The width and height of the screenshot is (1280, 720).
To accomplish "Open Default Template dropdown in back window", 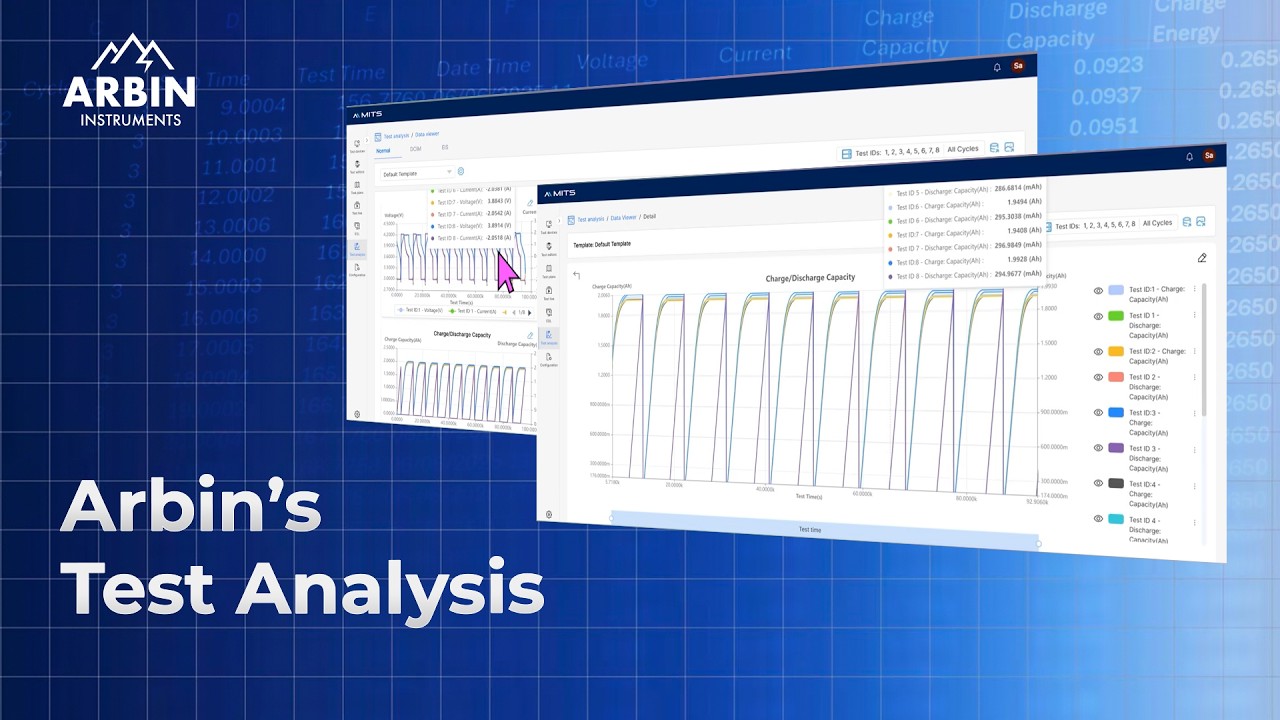I will click(x=417, y=173).
